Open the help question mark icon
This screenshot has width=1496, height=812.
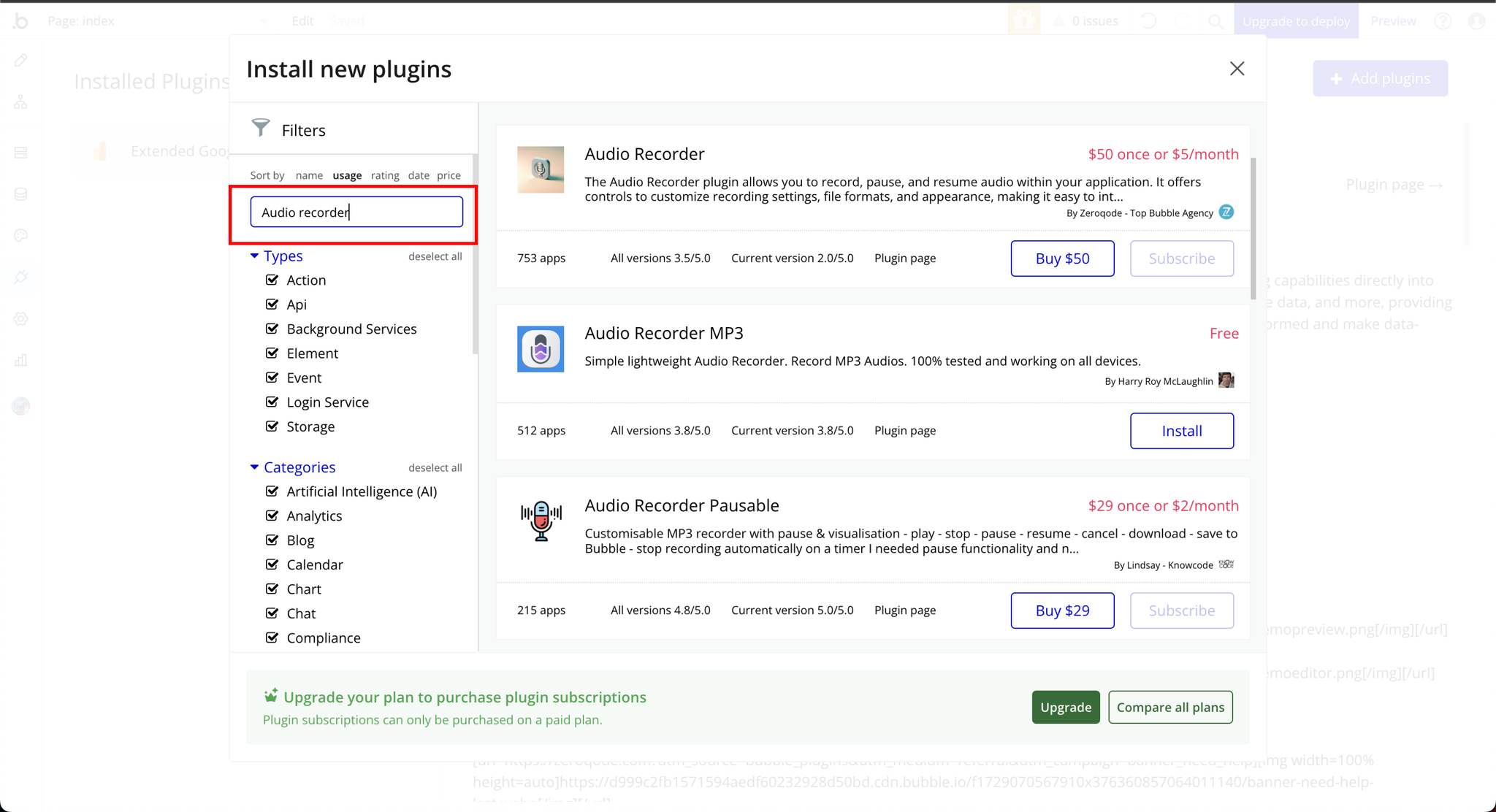tap(1443, 21)
